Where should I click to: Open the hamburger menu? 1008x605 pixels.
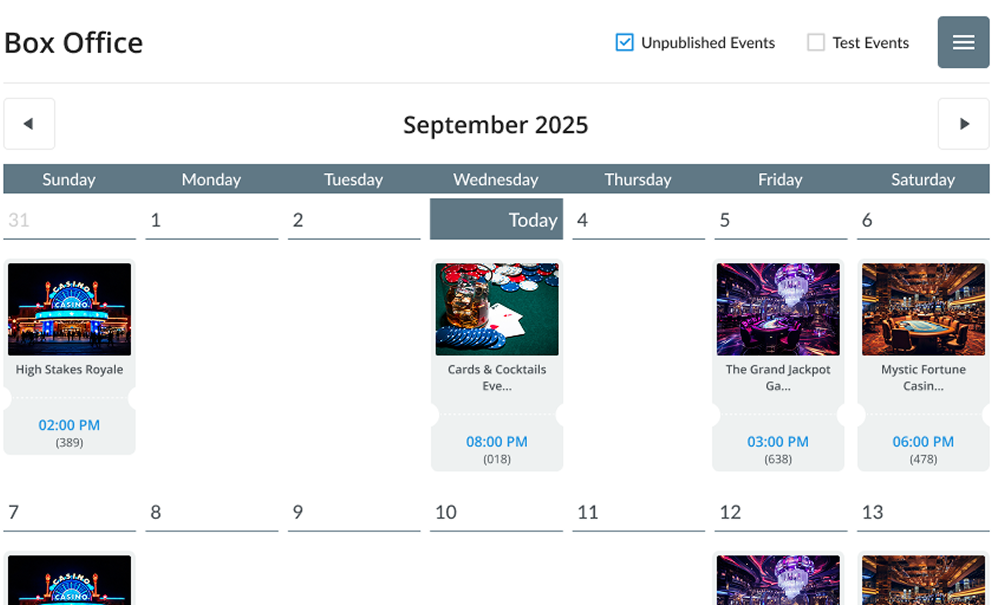[962, 42]
